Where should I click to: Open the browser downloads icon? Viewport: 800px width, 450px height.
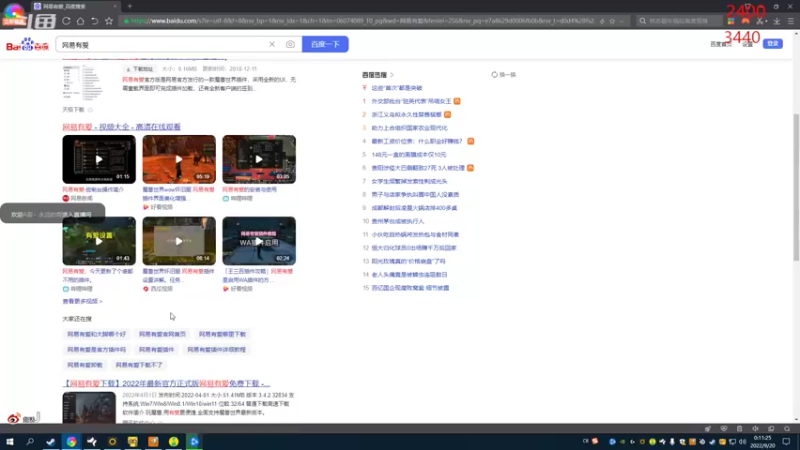[x=777, y=21]
